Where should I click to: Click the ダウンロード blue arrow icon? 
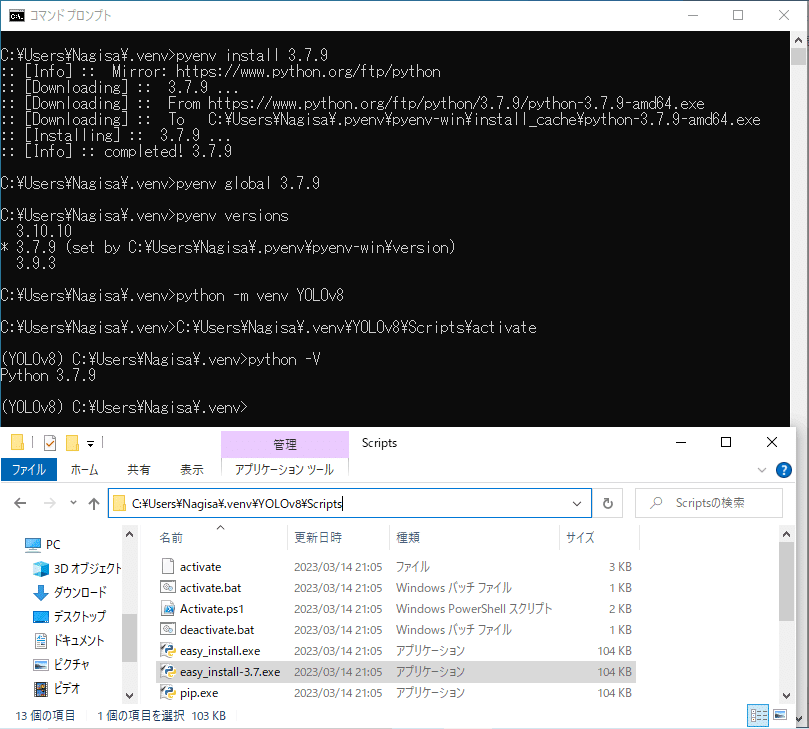tap(41, 593)
